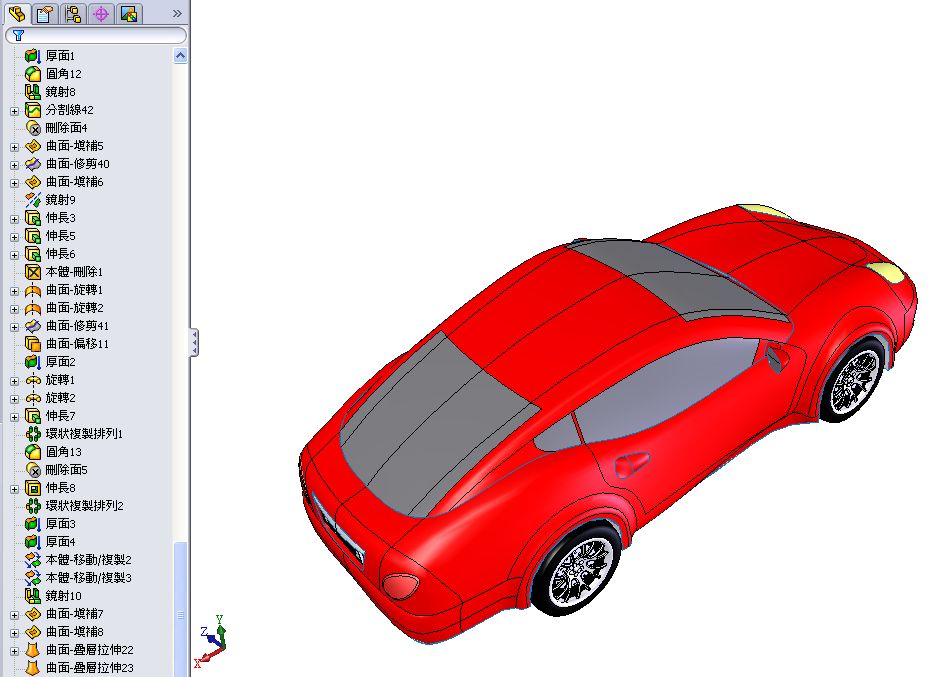The width and height of the screenshot is (935, 677).
Task: Open the DisplayManager appearance icon
Action: [x=128, y=14]
